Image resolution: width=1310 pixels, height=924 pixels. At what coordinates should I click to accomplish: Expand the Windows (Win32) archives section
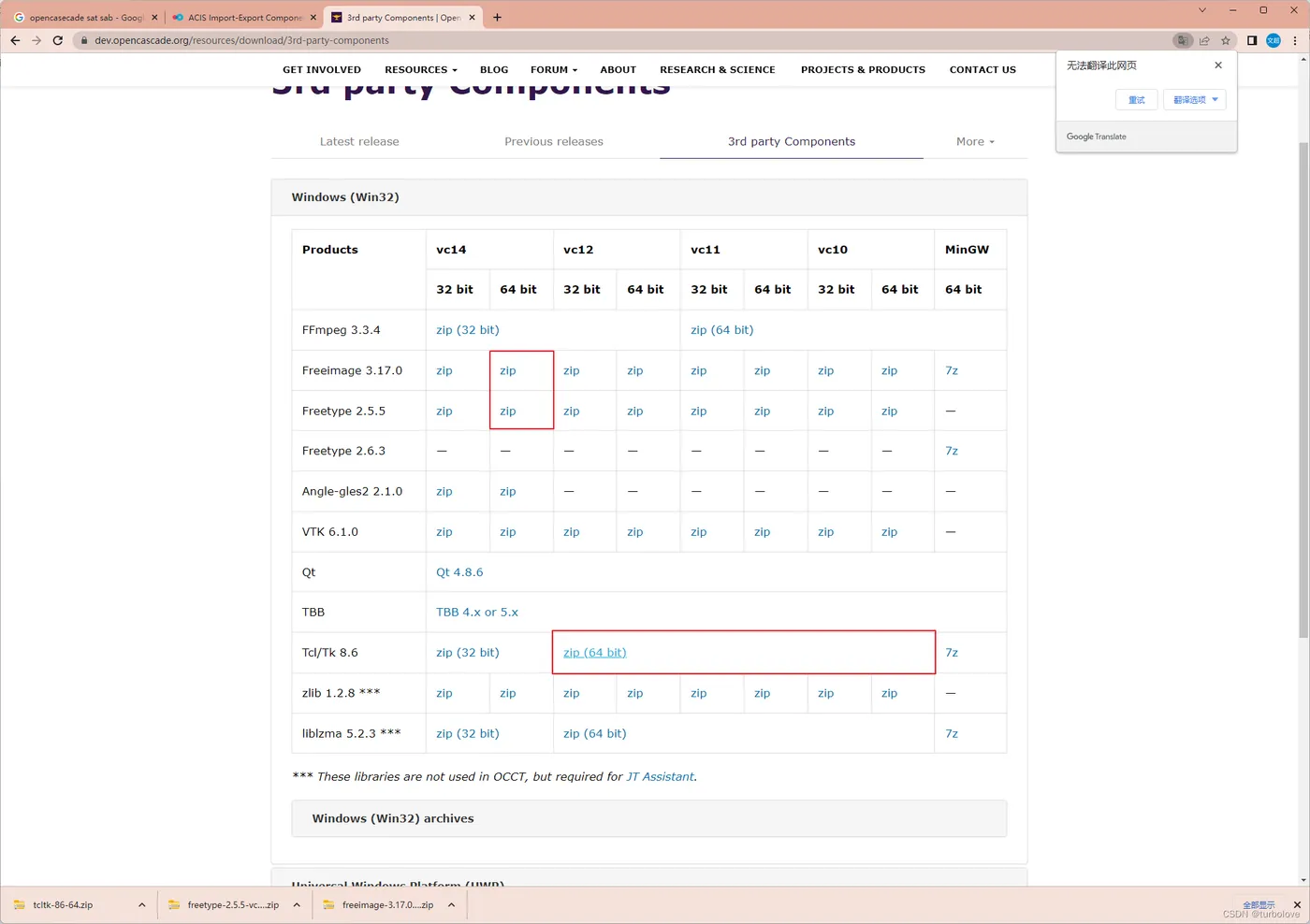(649, 818)
